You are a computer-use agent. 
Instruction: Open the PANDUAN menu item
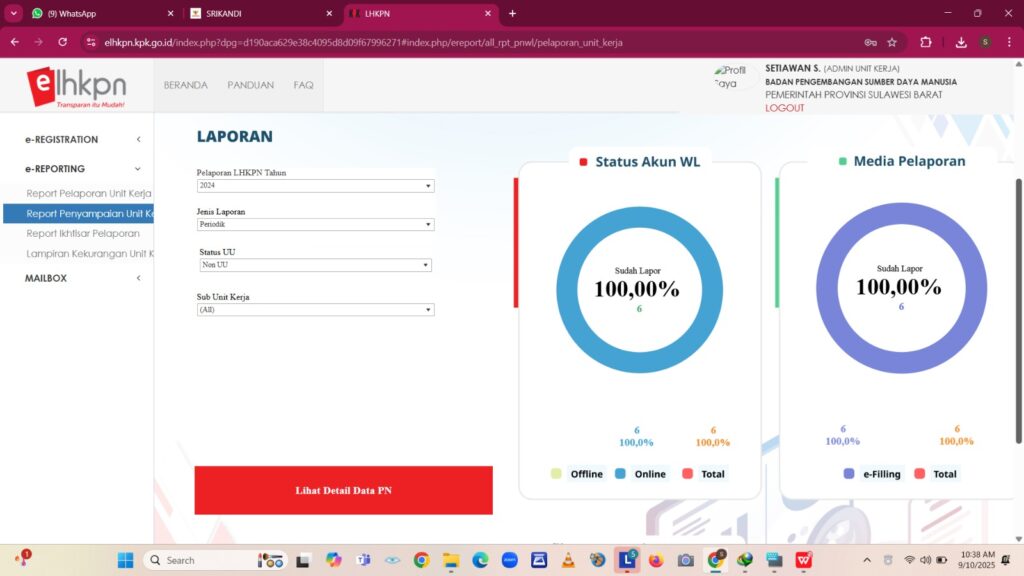tap(250, 85)
